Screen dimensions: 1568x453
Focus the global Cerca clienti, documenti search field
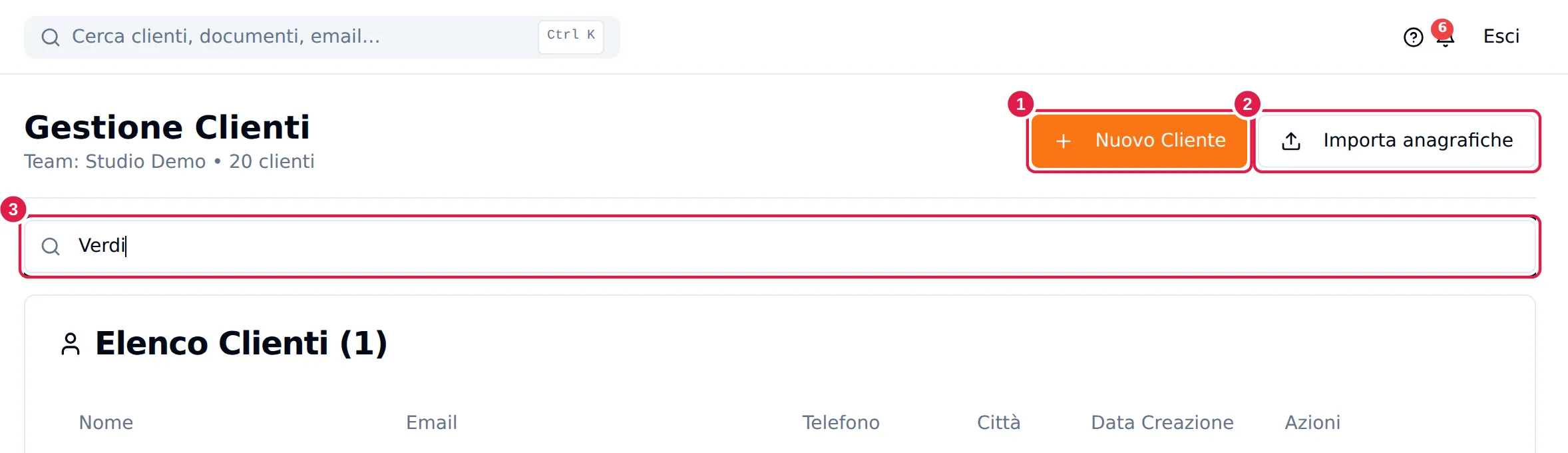tap(322, 37)
